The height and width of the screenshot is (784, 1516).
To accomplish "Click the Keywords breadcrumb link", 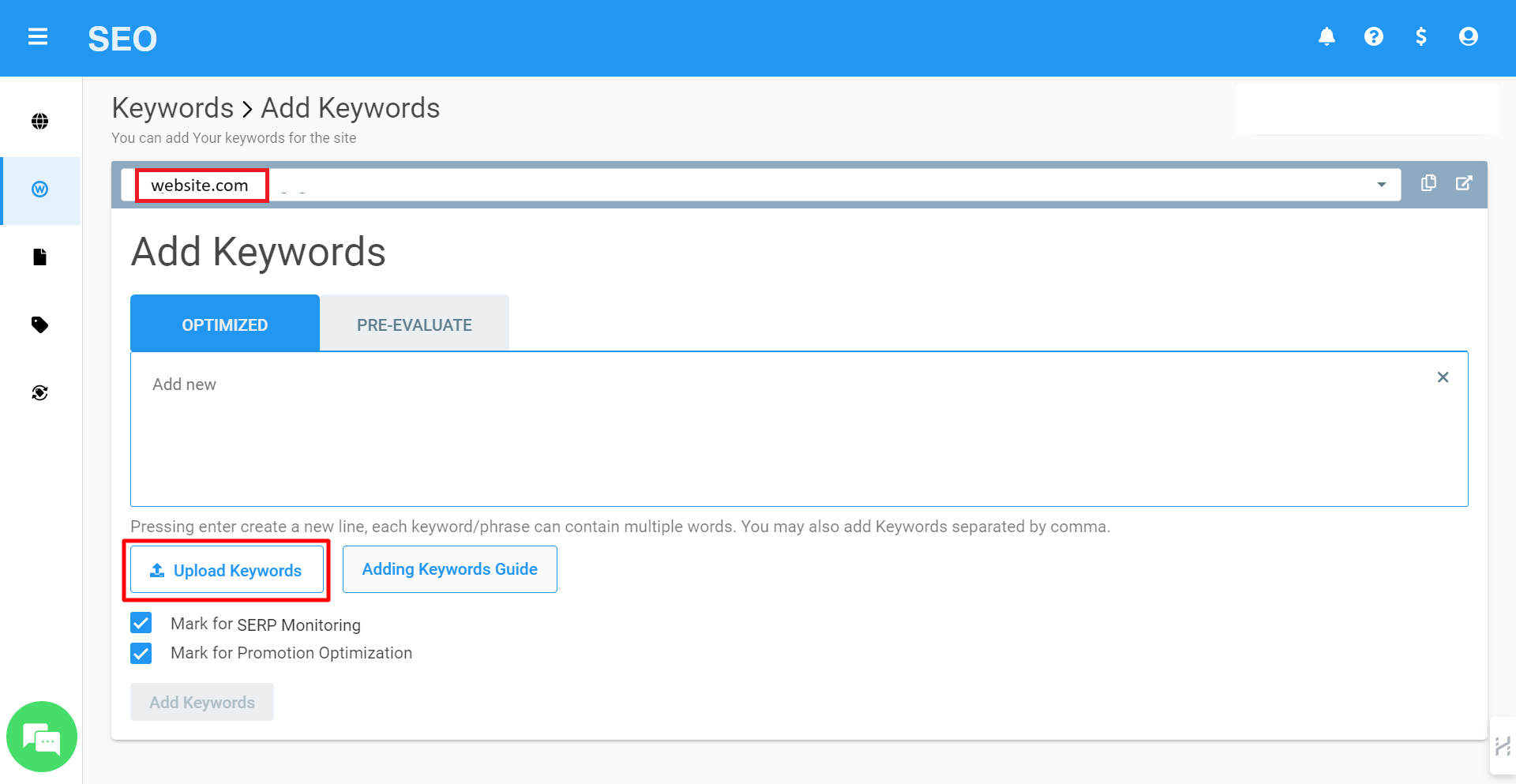I will point(173,108).
